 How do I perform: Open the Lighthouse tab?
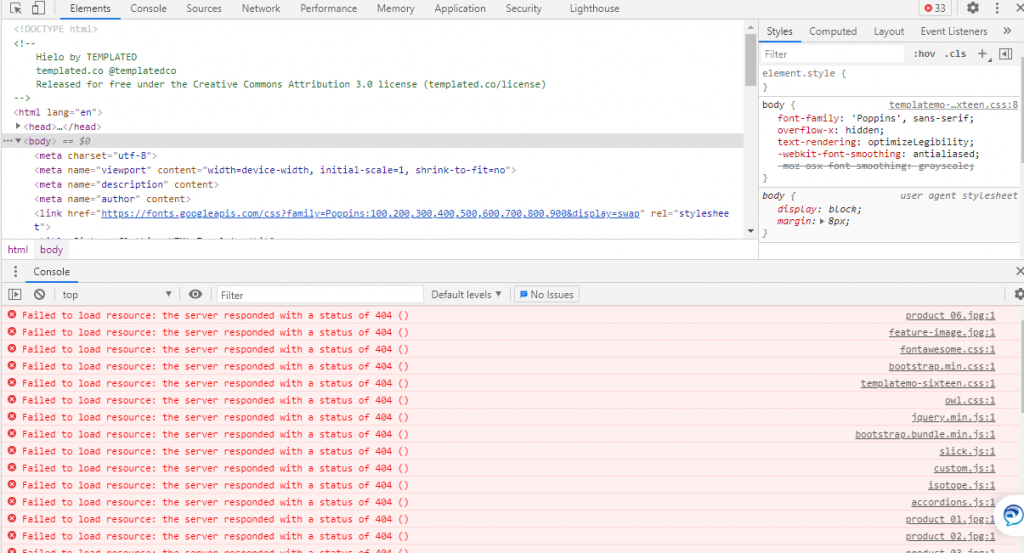tap(594, 8)
